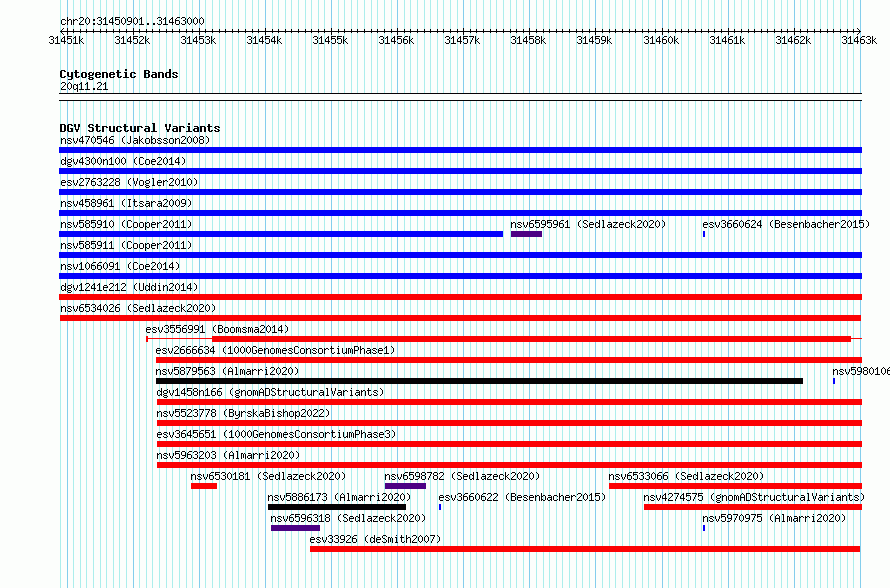Select the short red bar for nsv6530181

pyautogui.click(x=204, y=486)
